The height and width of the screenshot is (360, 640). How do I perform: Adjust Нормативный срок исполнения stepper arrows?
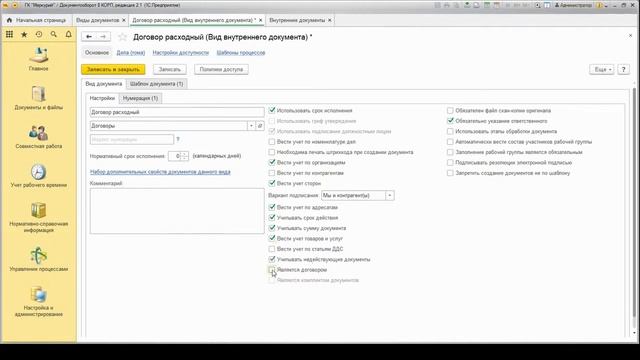click(x=184, y=156)
